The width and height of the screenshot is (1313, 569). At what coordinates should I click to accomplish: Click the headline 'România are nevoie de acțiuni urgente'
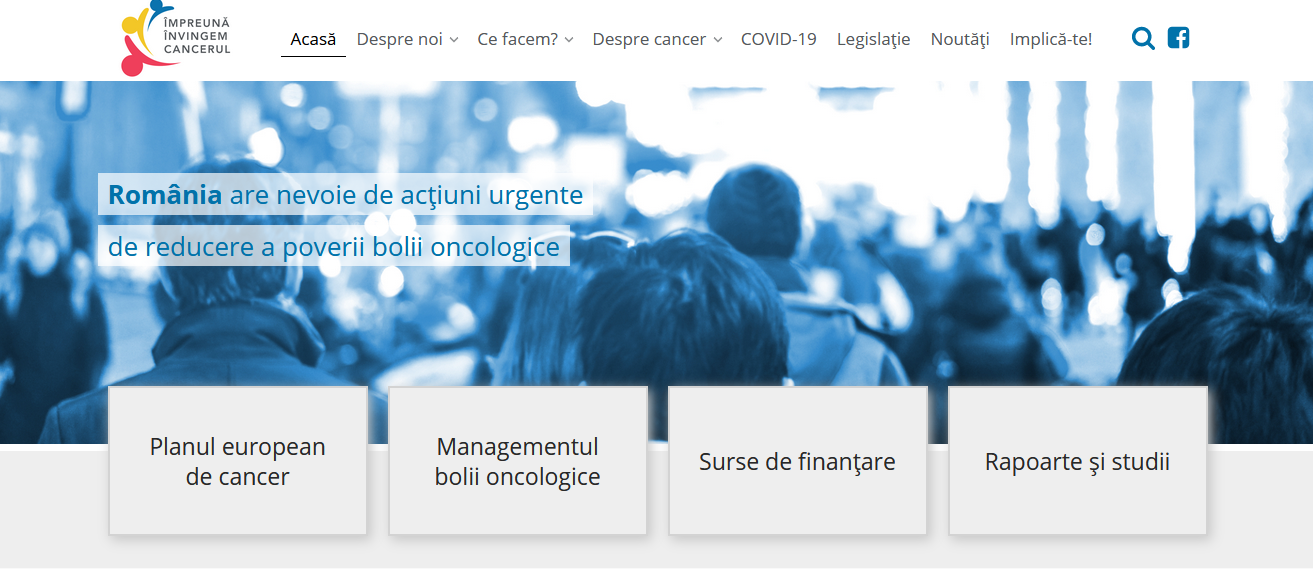pos(345,195)
